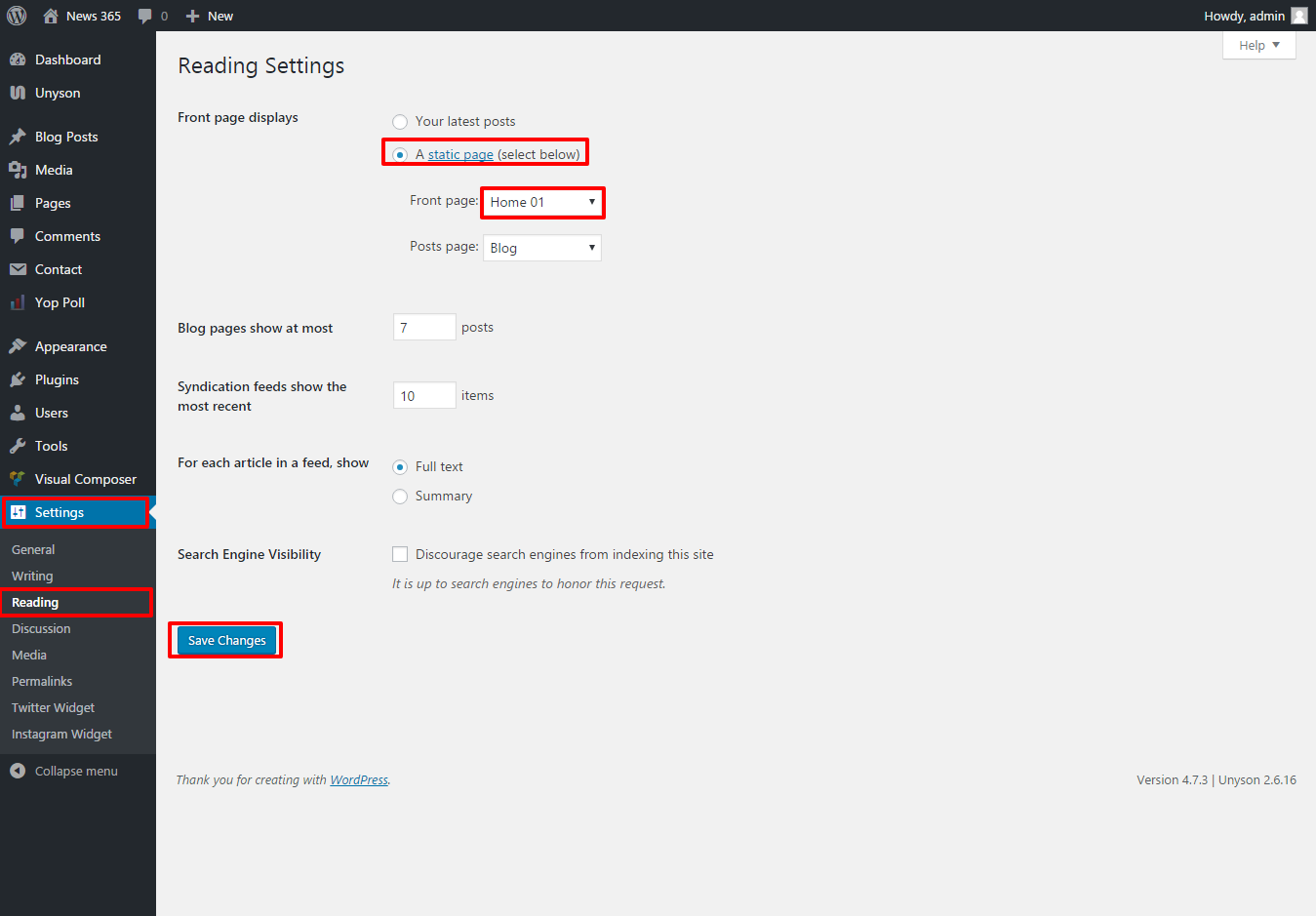Click the News 365 site name
Screen dimensions: 1316x916
[94, 16]
